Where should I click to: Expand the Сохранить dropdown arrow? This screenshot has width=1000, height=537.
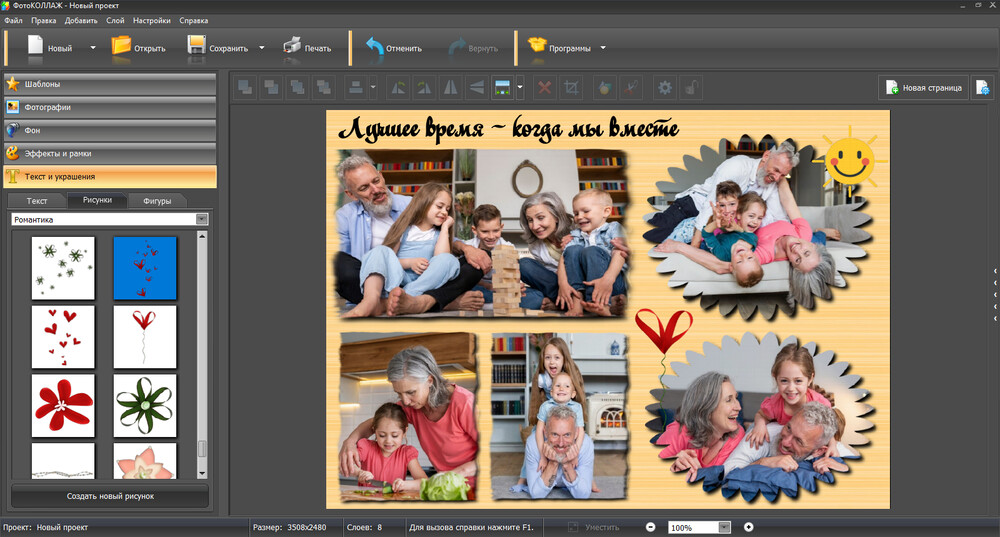pos(261,48)
